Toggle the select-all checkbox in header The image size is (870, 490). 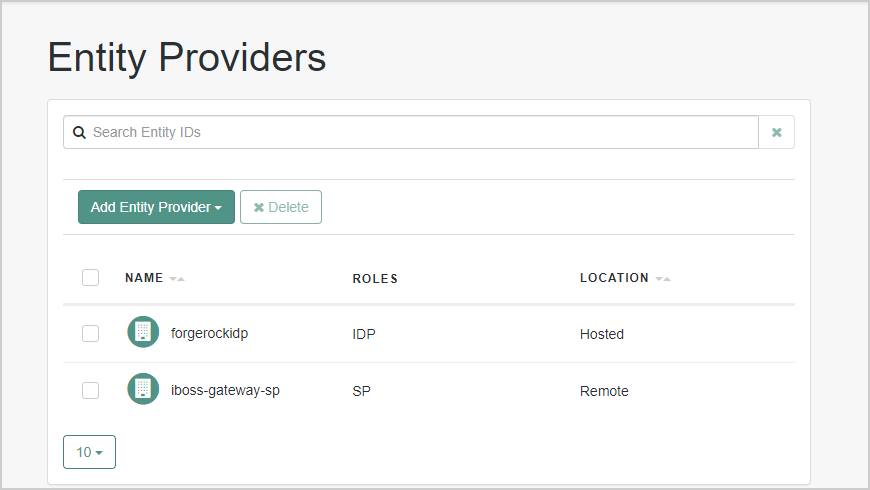click(x=90, y=277)
